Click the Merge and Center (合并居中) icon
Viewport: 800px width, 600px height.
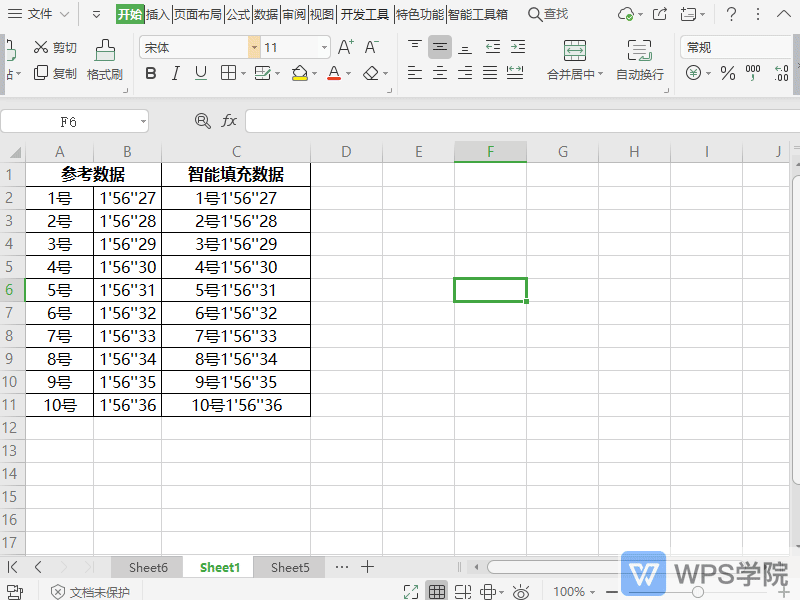pos(574,50)
